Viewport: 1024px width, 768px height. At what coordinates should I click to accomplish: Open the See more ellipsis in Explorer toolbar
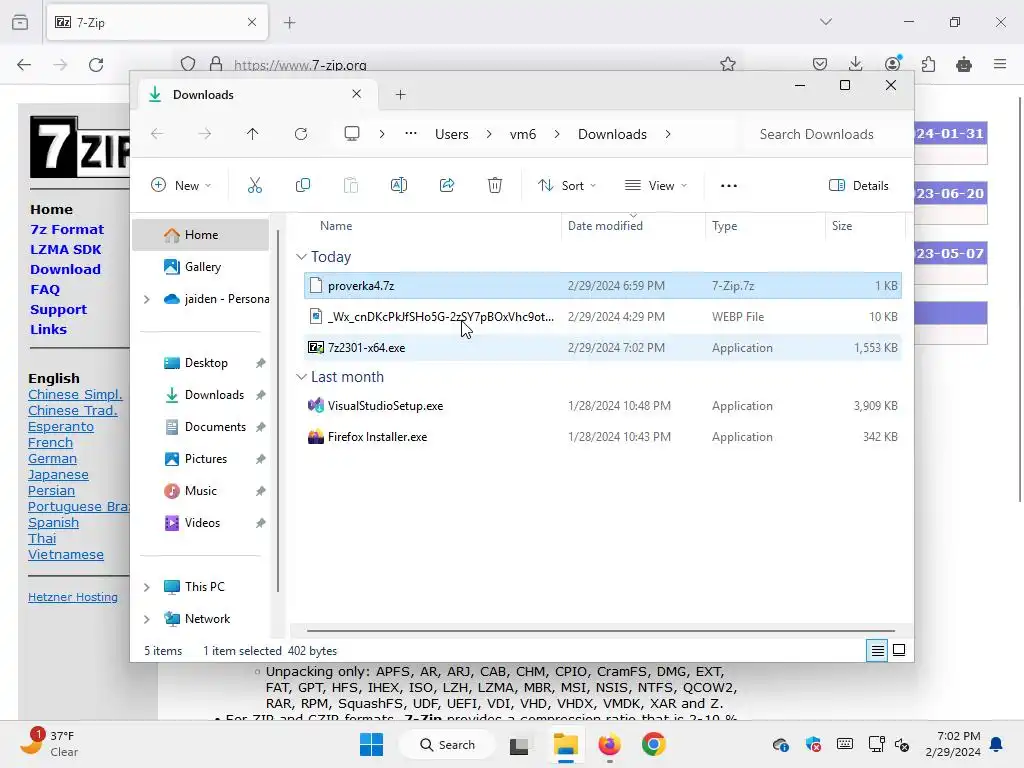[x=729, y=185]
